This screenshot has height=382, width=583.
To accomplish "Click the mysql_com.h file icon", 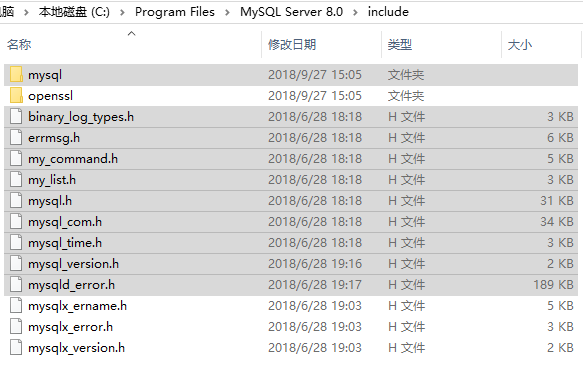I will [x=16, y=222].
